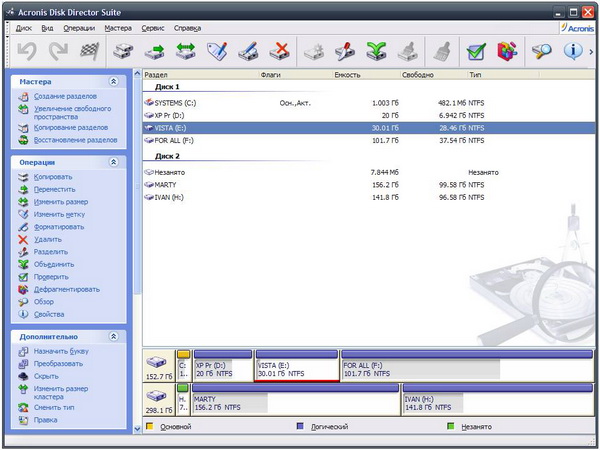The image size is (600, 450).
Task: Open the Диск menu
Action: [23, 28]
